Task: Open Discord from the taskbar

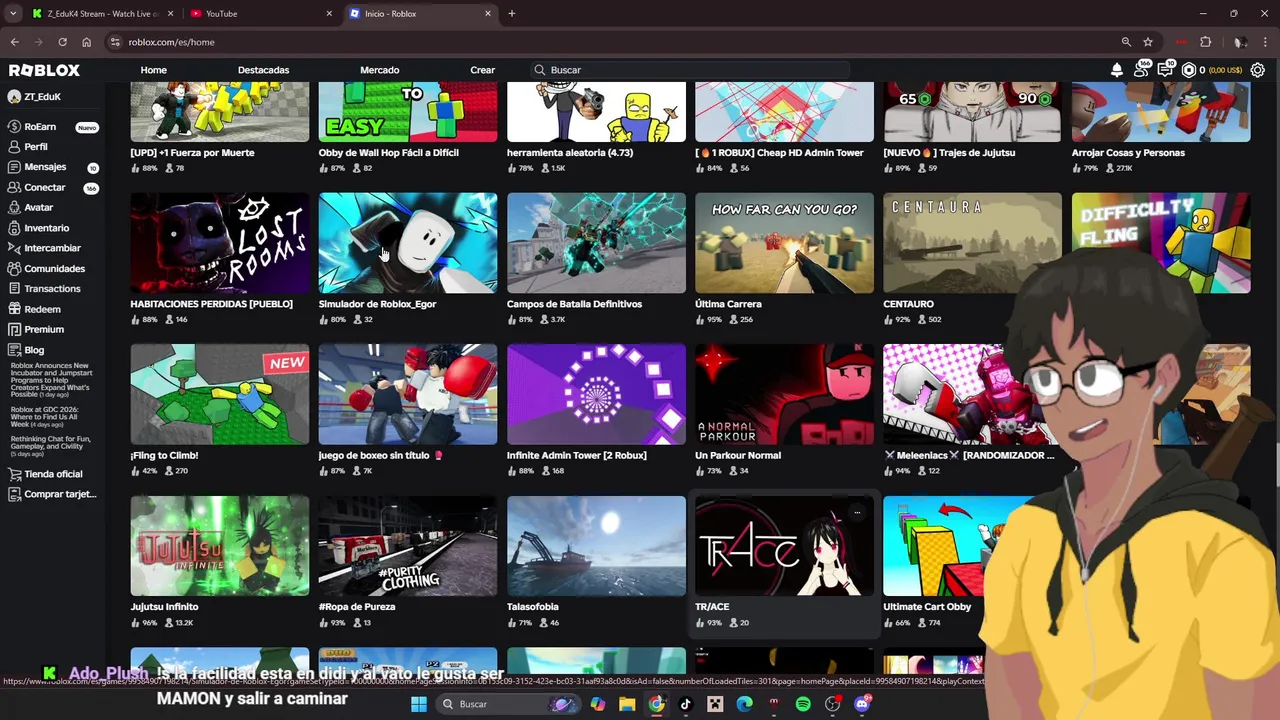Action: (862, 704)
